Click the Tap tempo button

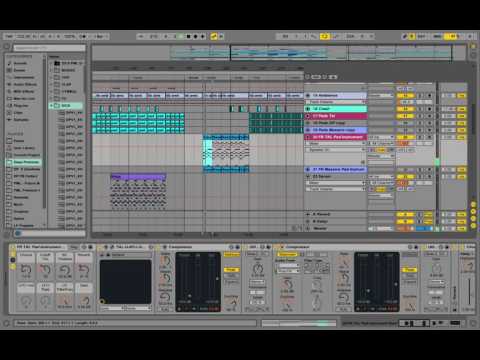tap(9, 36)
